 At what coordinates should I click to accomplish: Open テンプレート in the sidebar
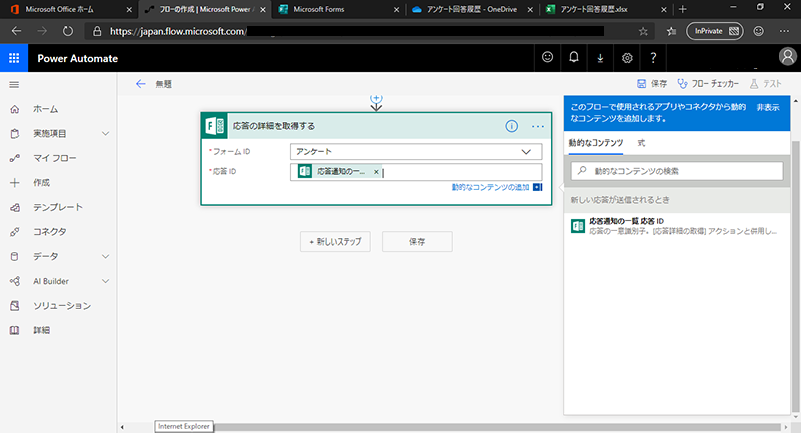(58, 207)
